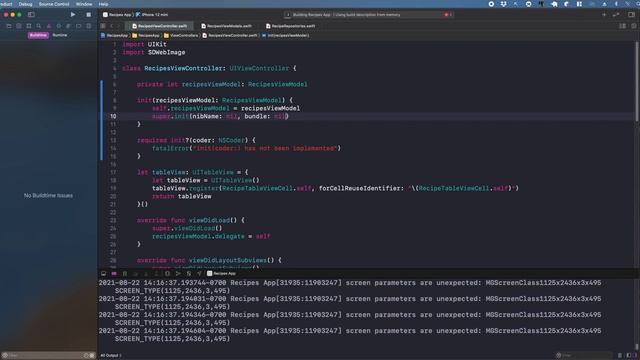
Task: Open the Source Control navigator icon
Action: click(19, 26)
